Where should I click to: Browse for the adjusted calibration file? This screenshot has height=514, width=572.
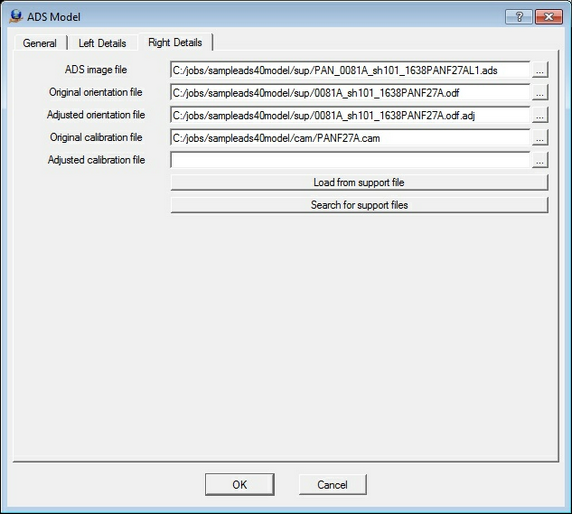pos(540,160)
